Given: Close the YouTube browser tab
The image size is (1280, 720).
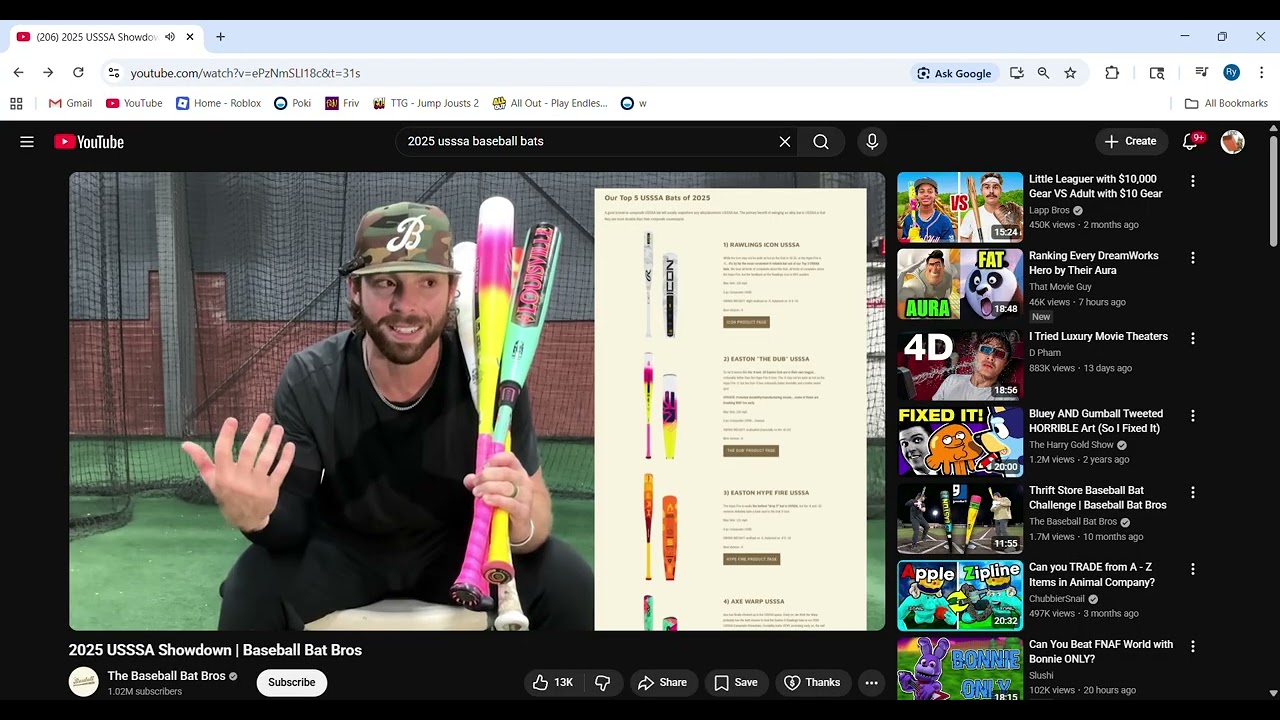Looking at the screenshot, I should [x=190, y=37].
